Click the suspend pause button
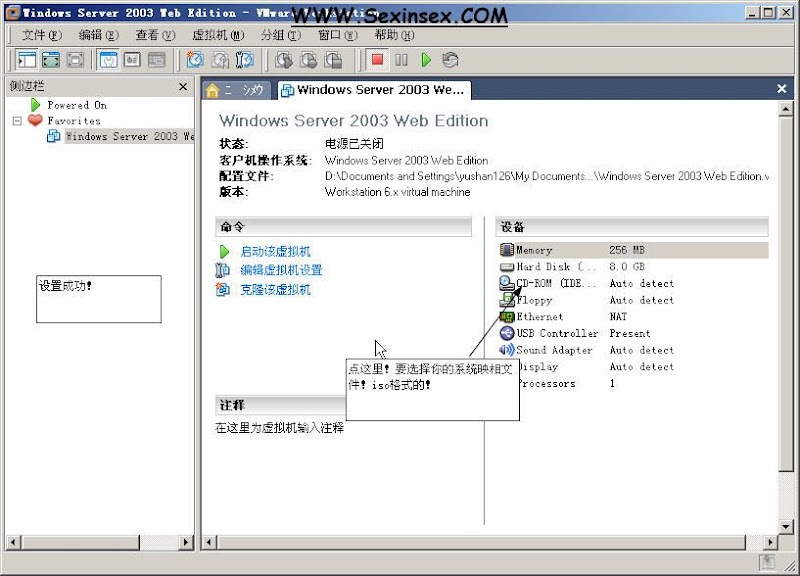 pyautogui.click(x=402, y=60)
